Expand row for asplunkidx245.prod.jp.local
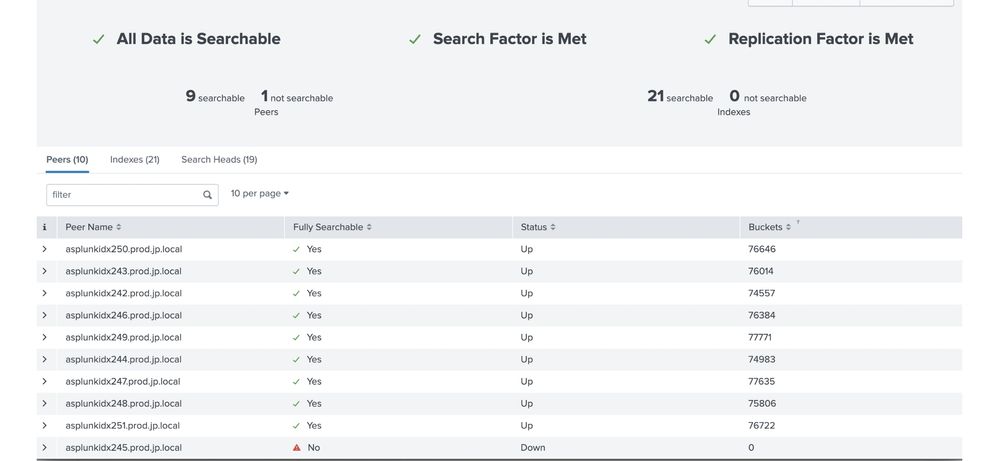Viewport: 999px width, 461px height. coord(44,448)
